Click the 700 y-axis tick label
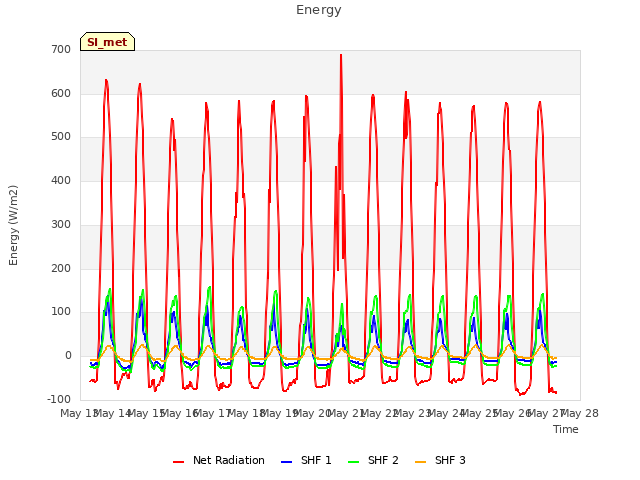This screenshot has height=480, width=640. [x=61, y=50]
